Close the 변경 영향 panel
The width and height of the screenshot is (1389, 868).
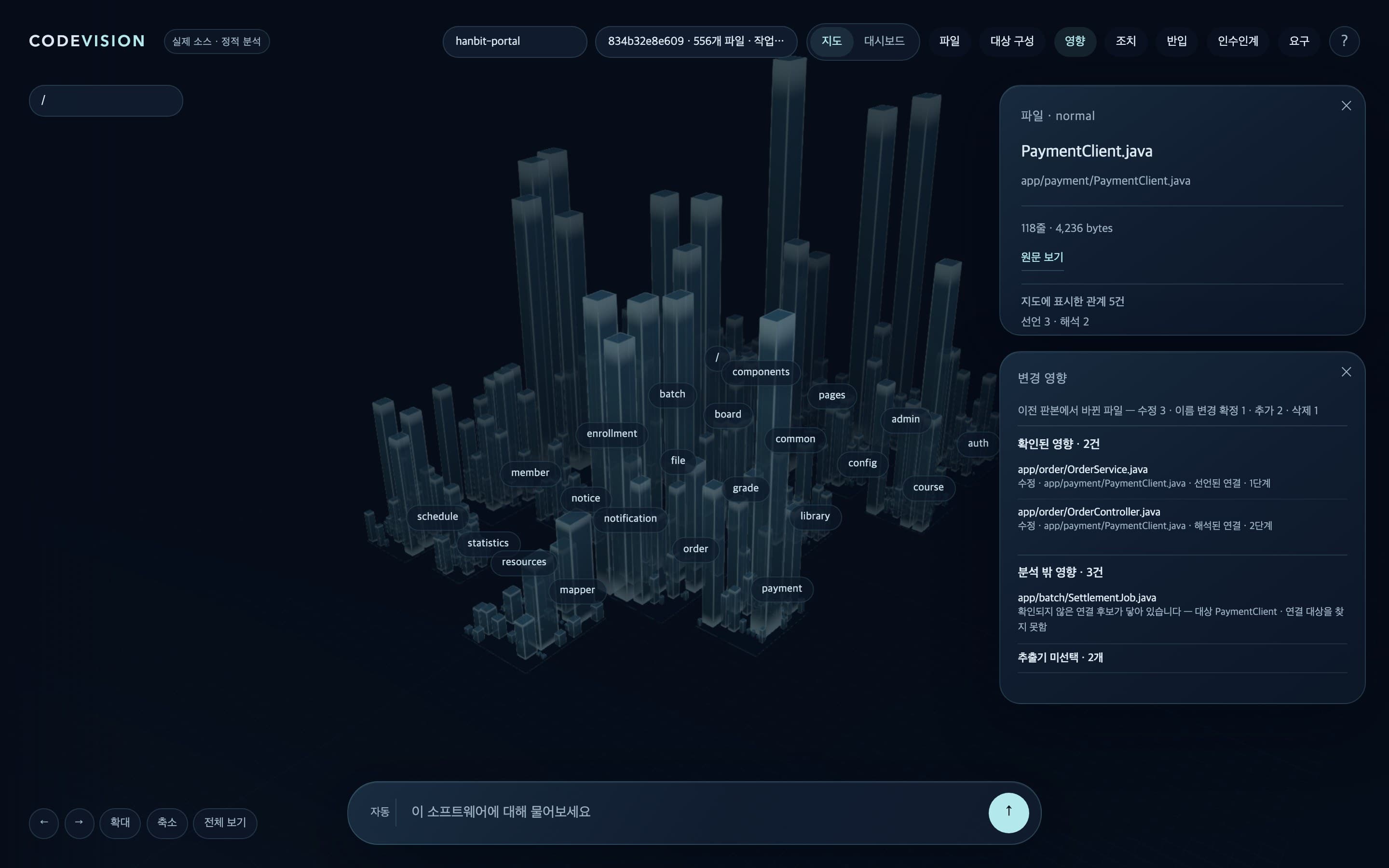point(1346,372)
